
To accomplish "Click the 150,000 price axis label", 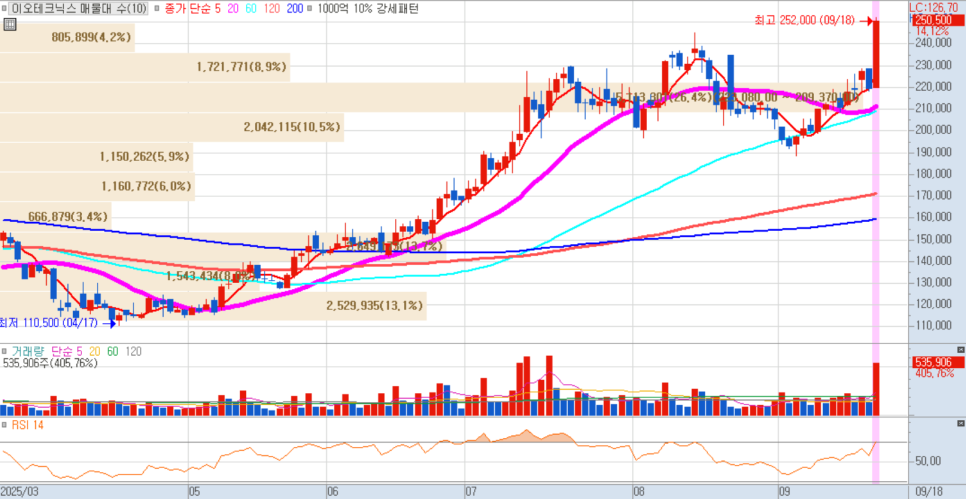I will (x=932, y=239).
